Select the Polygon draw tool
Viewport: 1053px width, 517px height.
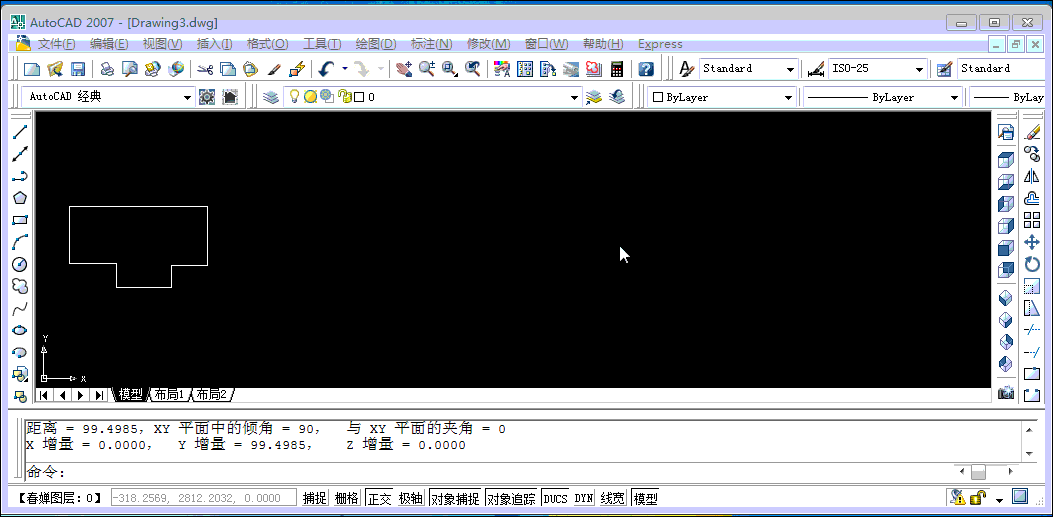pos(19,198)
